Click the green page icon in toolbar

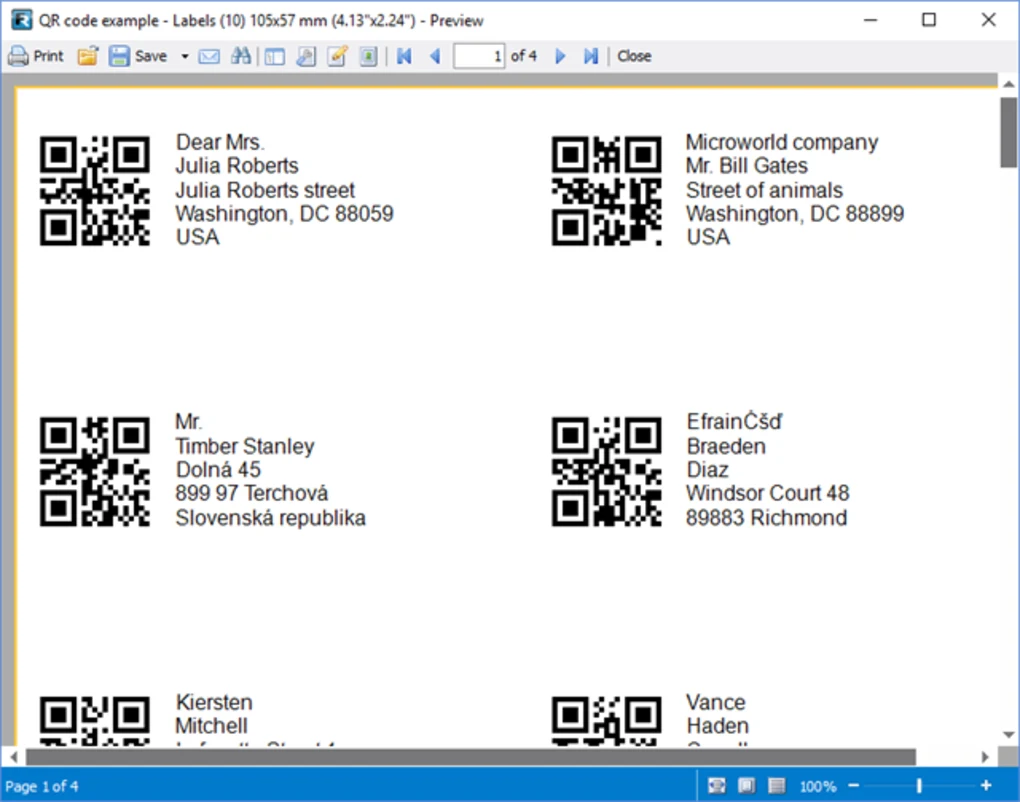coord(368,56)
